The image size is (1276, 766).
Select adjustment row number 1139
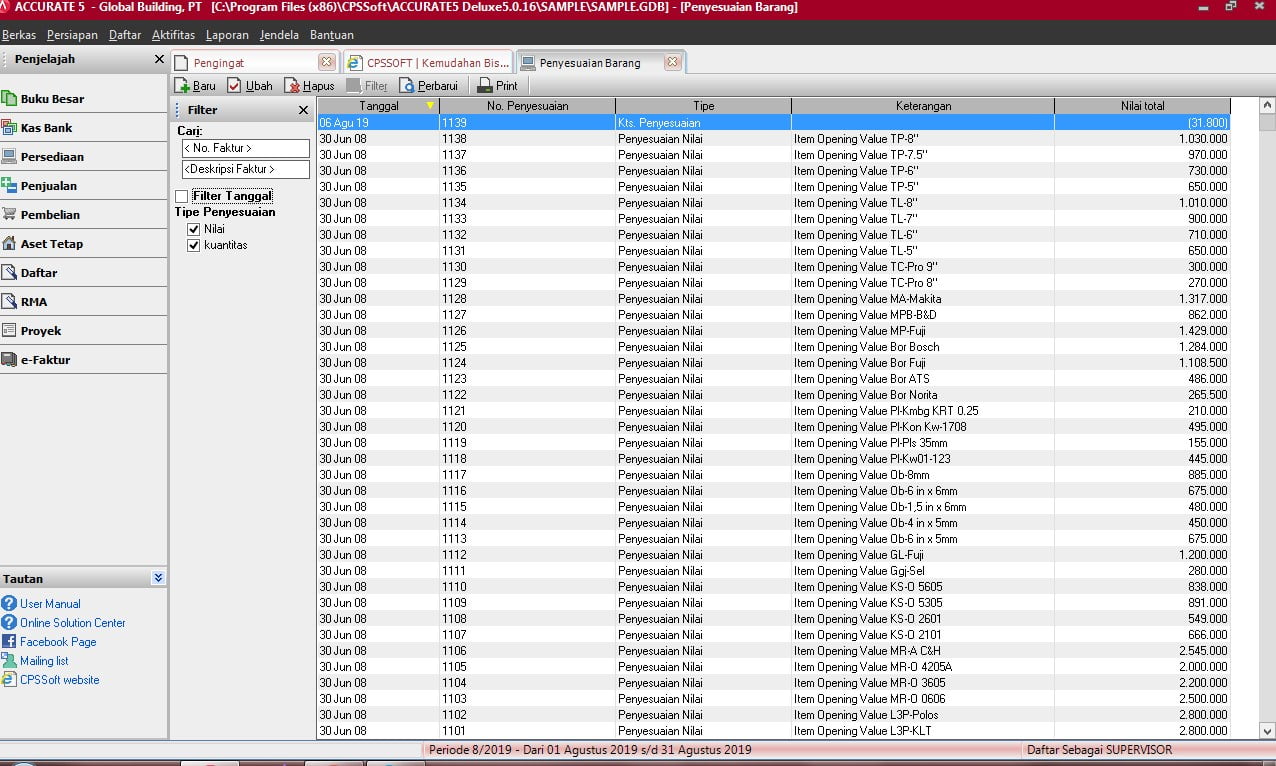773,122
